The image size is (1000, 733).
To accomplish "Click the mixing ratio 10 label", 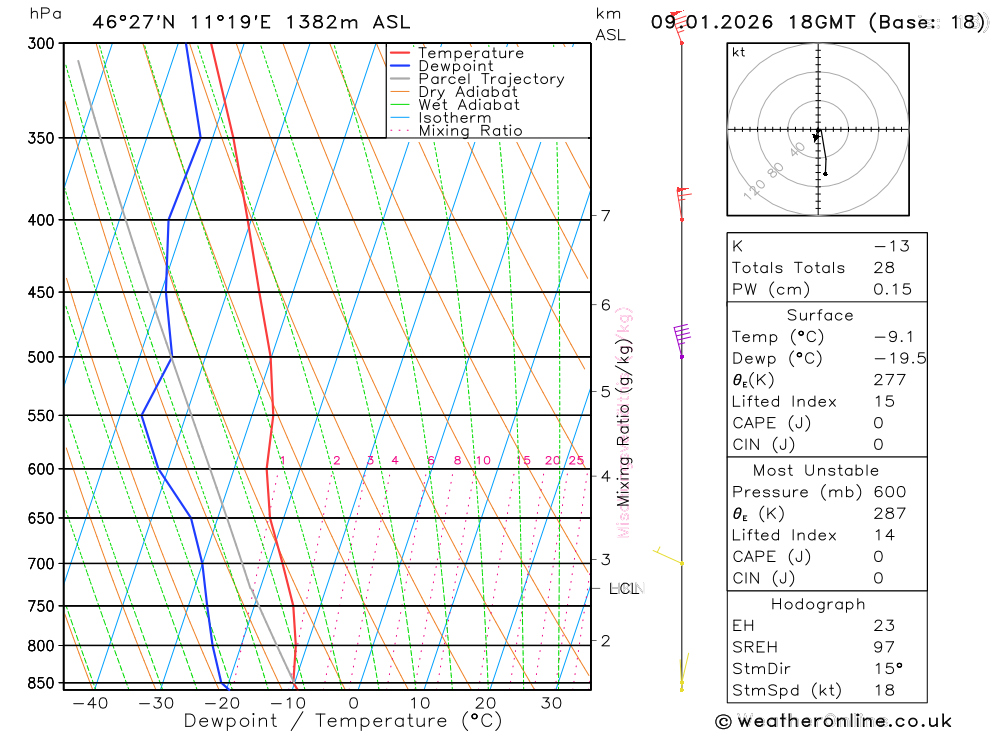I will (483, 461).
